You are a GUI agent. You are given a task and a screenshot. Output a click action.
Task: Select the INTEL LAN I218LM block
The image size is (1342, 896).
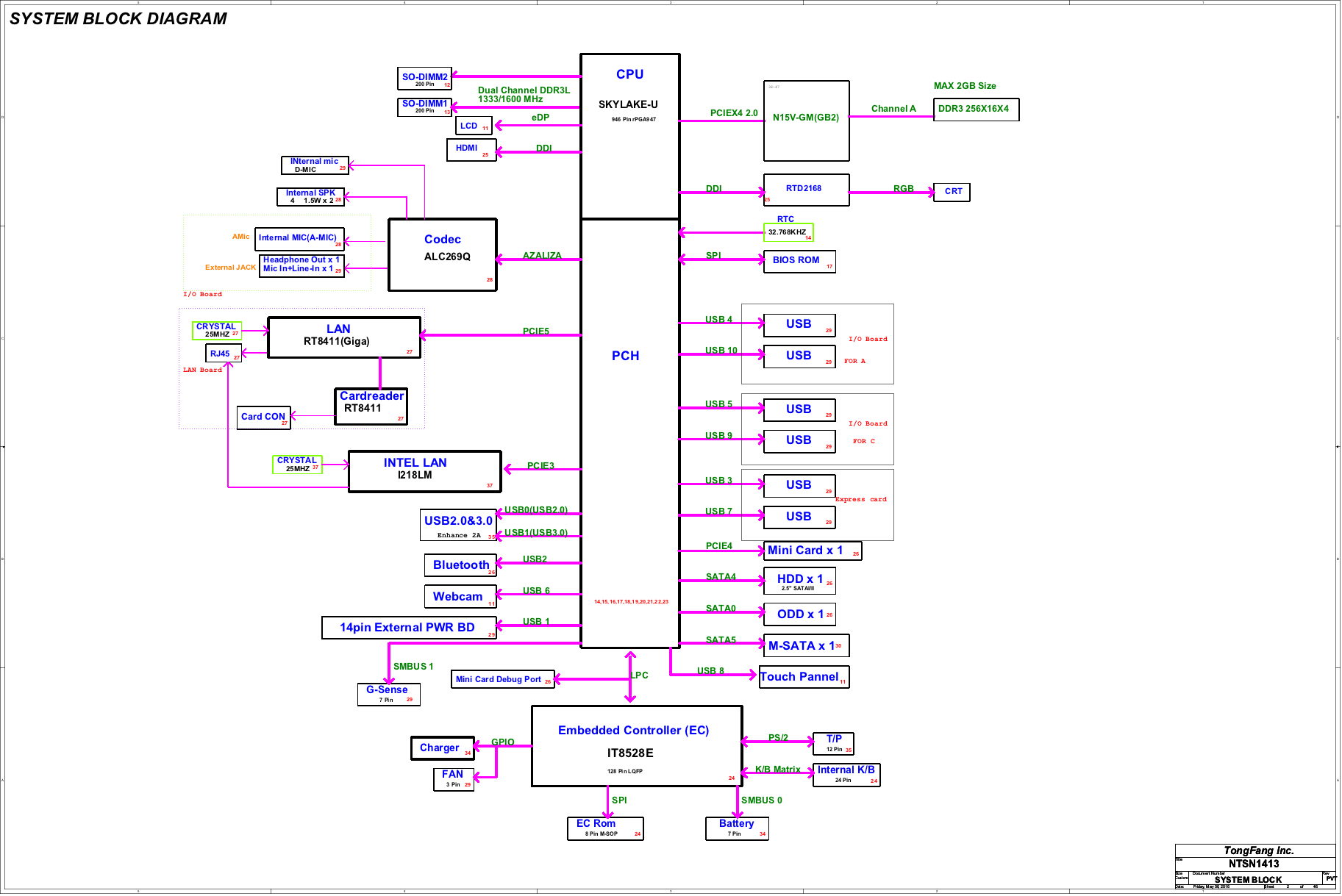pyautogui.click(x=424, y=471)
